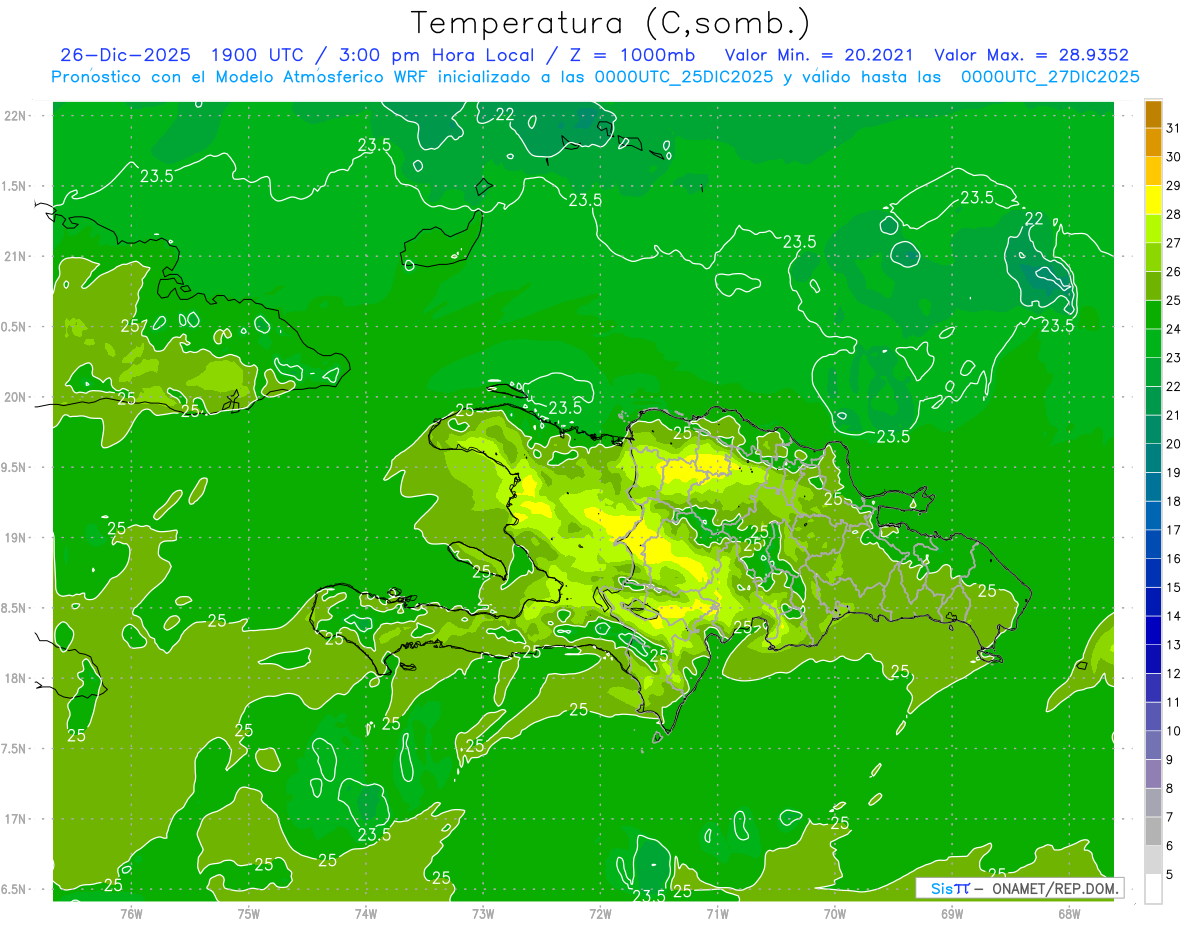1200x927 pixels.
Task: Click the purple swatch between 9 and 10
Action: [1153, 744]
